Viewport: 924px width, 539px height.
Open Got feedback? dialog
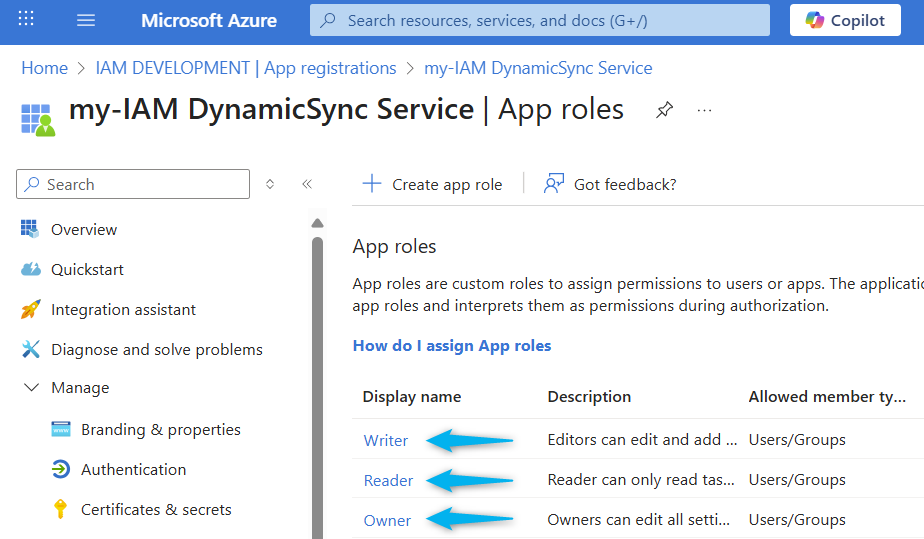click(610, 184)
